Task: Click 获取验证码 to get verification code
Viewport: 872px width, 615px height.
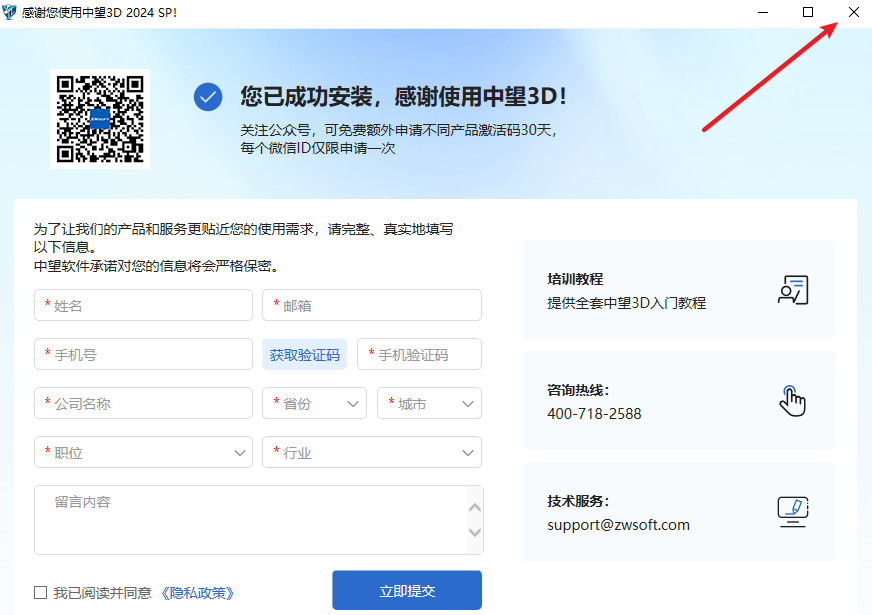Action: tap(305, 354)
